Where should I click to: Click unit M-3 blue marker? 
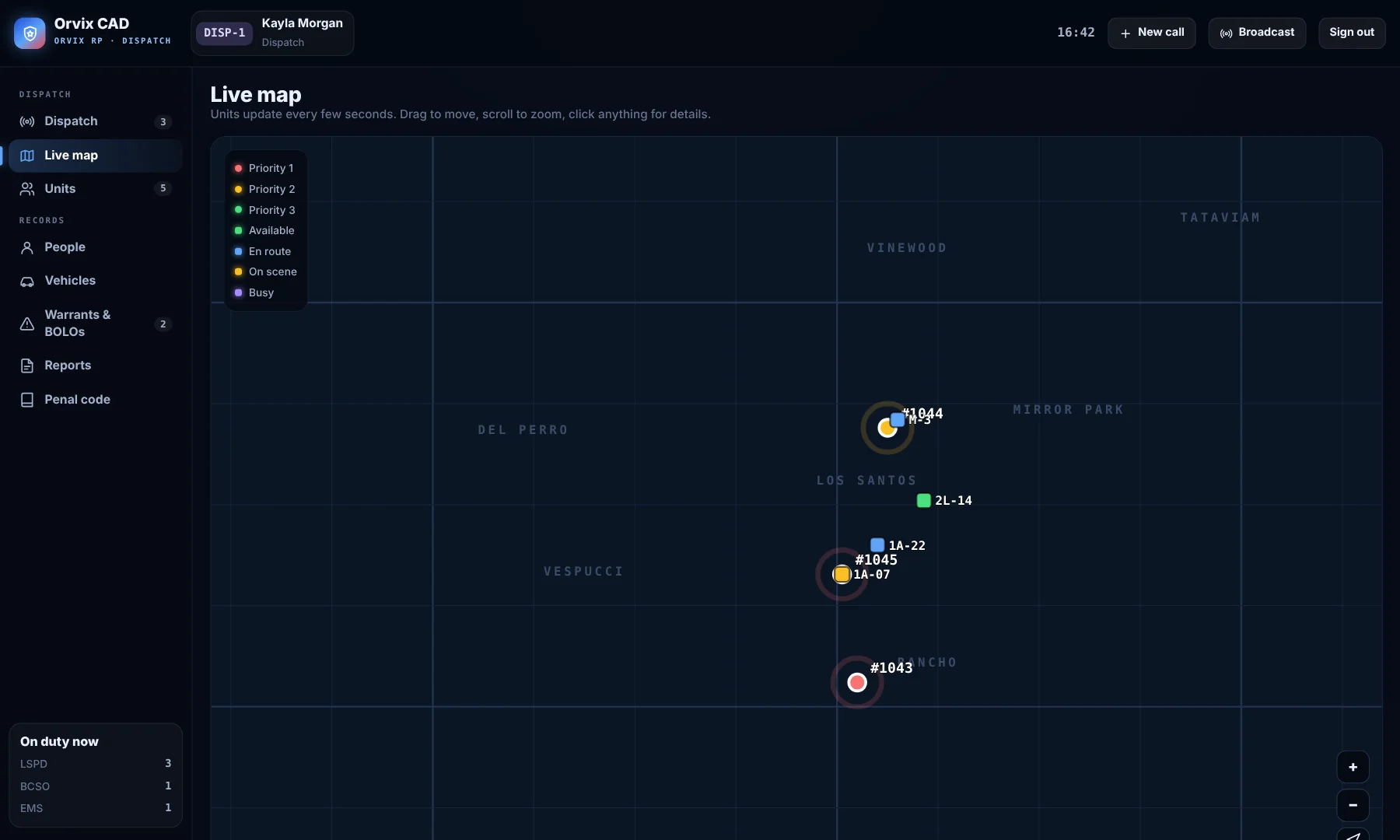pos(898,420)
